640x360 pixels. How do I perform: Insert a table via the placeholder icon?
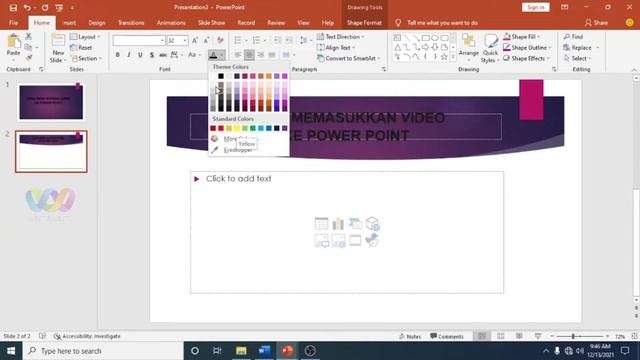point(321,224)
